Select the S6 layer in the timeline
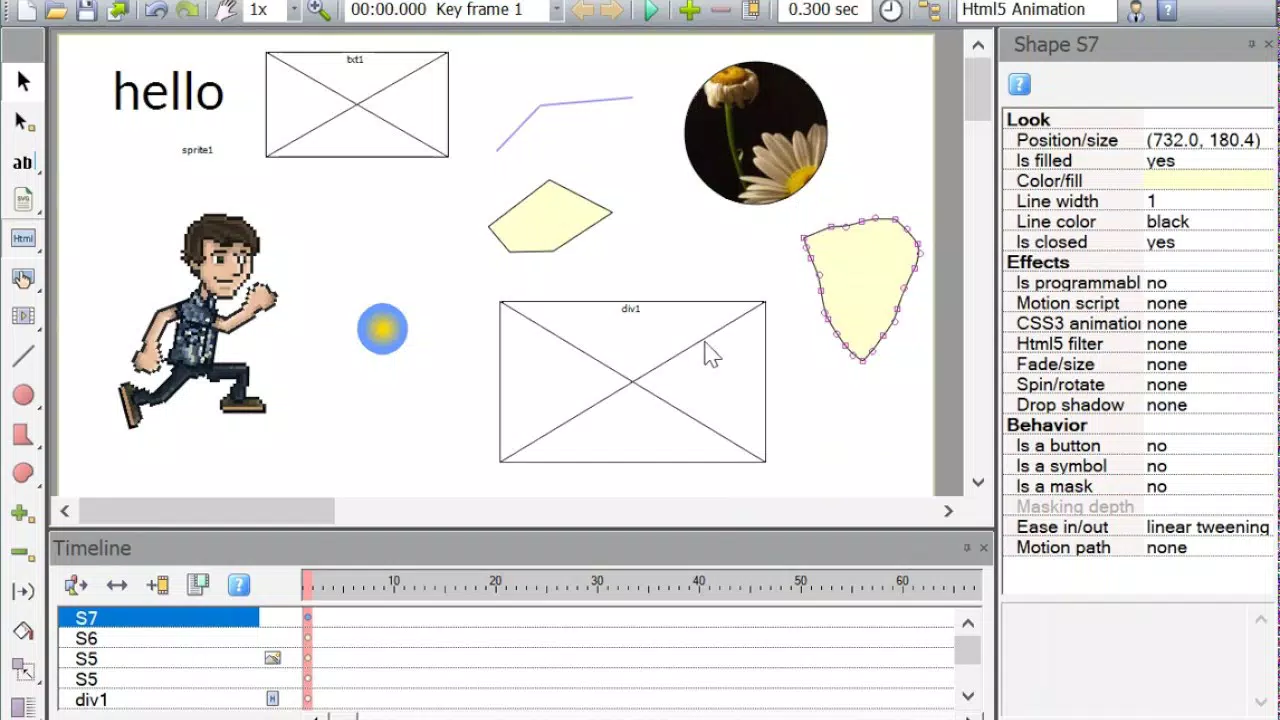This screenshot has height=720, width=1280. click(159, 639)
